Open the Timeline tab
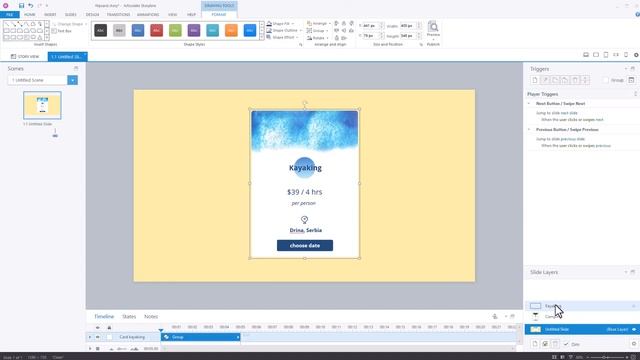Screen dimensions: 640x360 pyautogui.click(x=104, y=316)
